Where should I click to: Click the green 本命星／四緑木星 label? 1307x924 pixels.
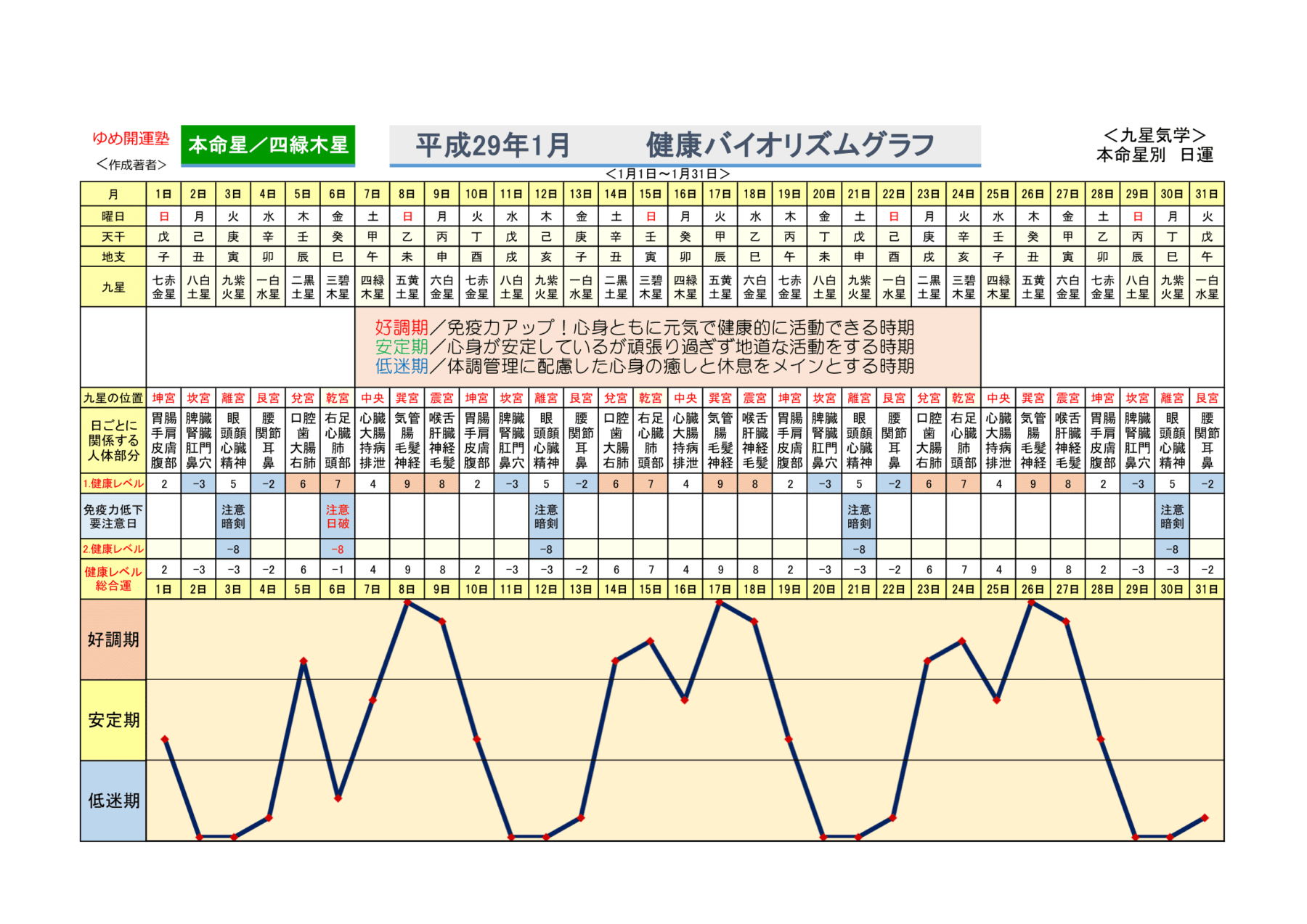267,145
